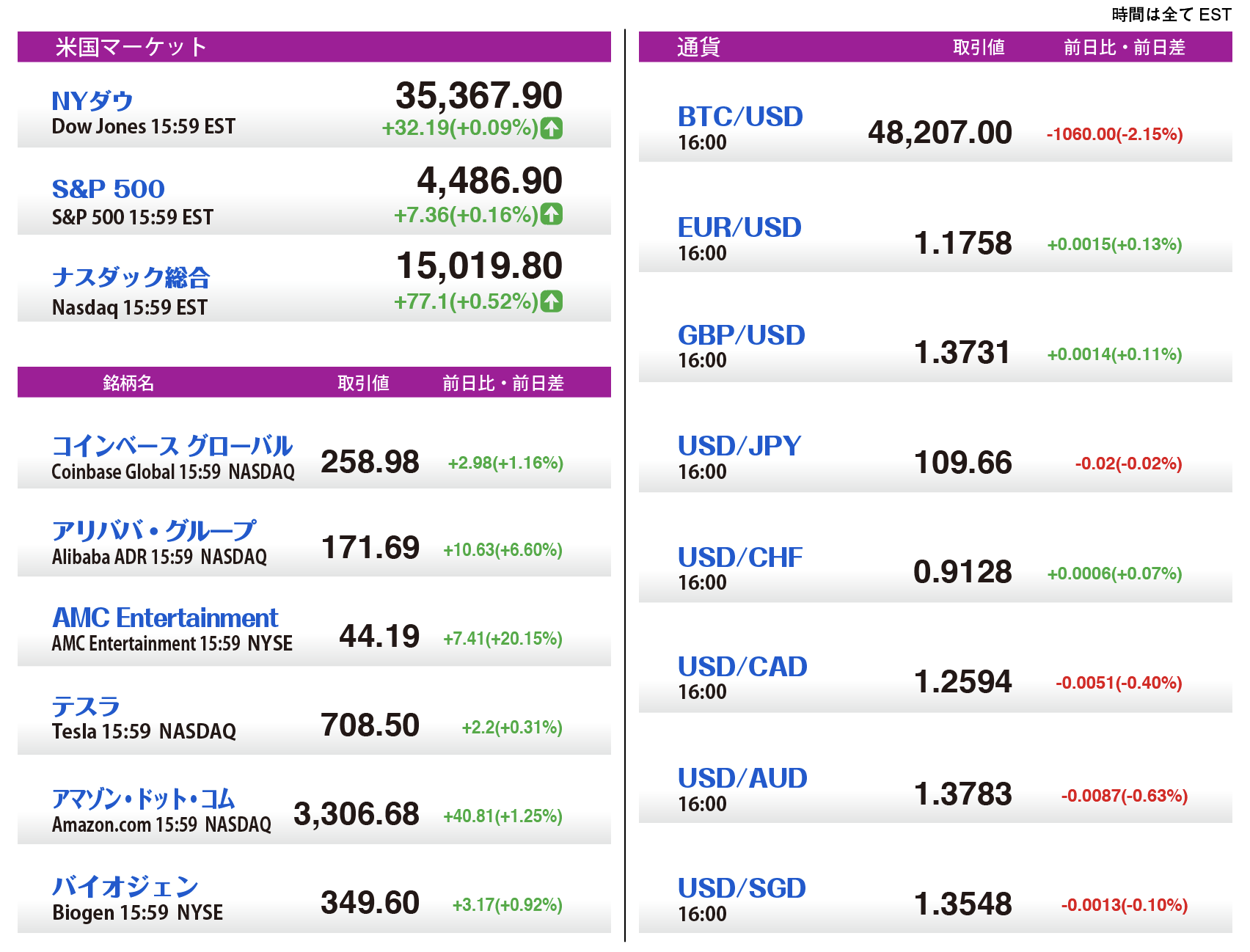Select the USD/SGD currency pair
Image resolution: width=1250 pixels, height=952 pixels.
click(x=742, y=888)
